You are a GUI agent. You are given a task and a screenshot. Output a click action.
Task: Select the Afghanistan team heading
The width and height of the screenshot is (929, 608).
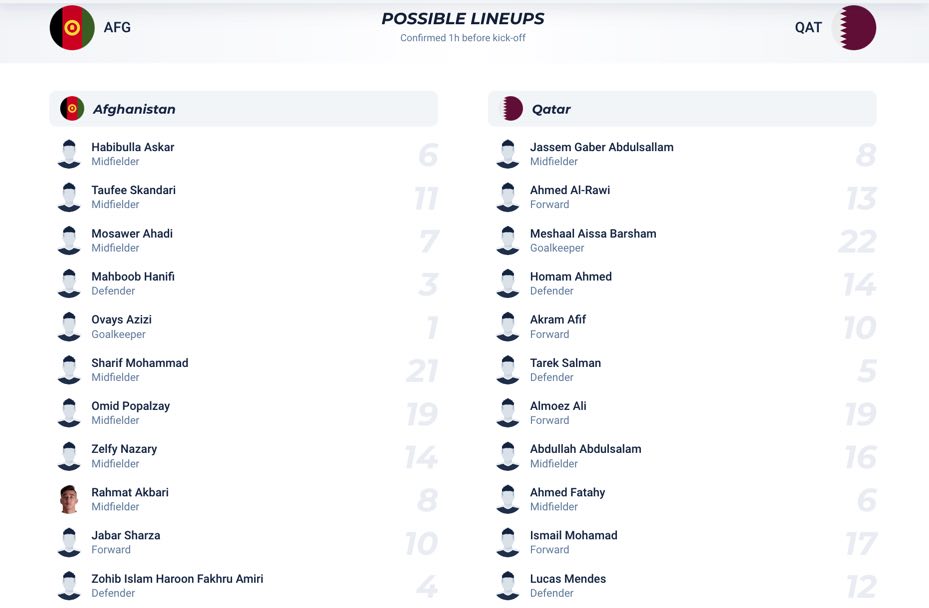click(134, 109)
